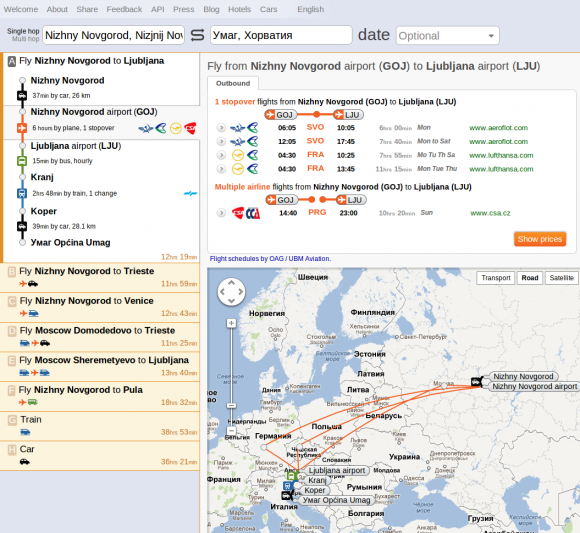Open www.aeroflot.com link for 06:05 flight
The image size is (580, 533).
click(498, 128)
